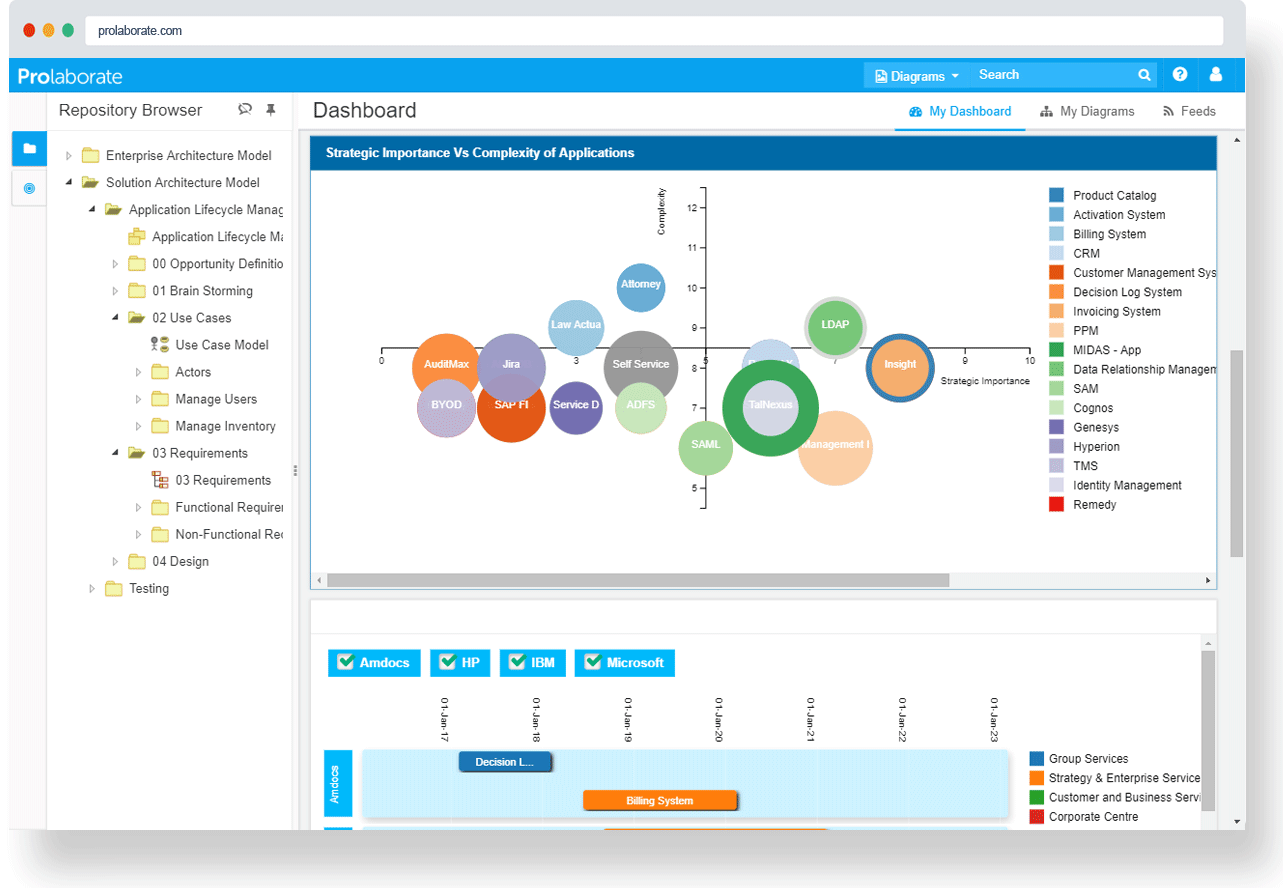The image size is (1283, 888).
Task: Click the MIDAS - App green swatch
Action: click(1056, 350)
